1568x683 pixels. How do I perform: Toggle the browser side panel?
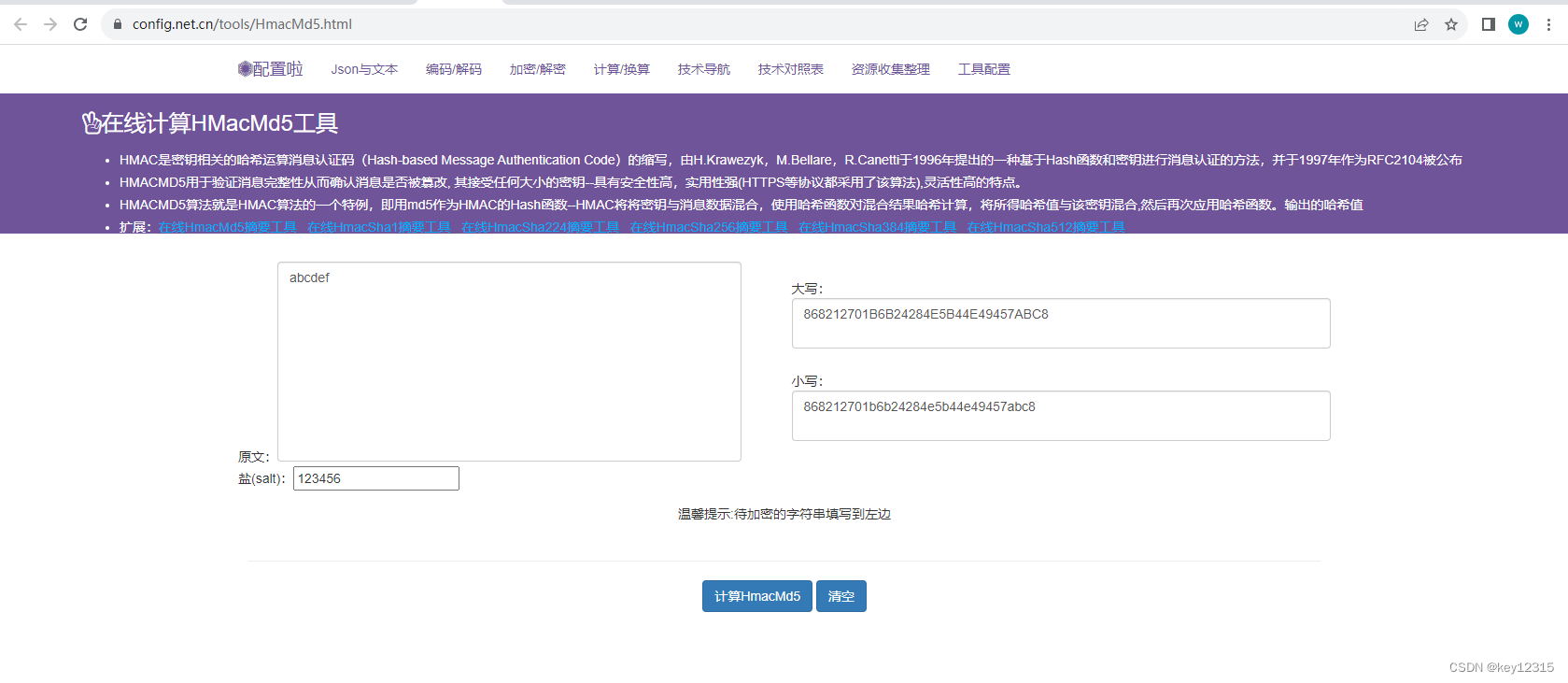point(1489,24)
